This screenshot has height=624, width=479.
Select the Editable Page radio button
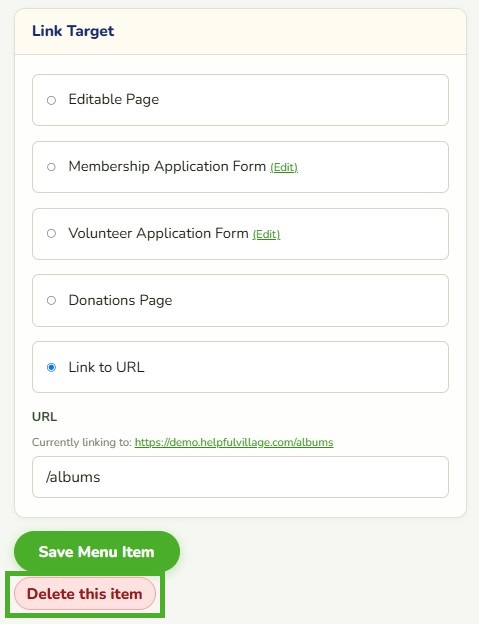coord(51,100)
